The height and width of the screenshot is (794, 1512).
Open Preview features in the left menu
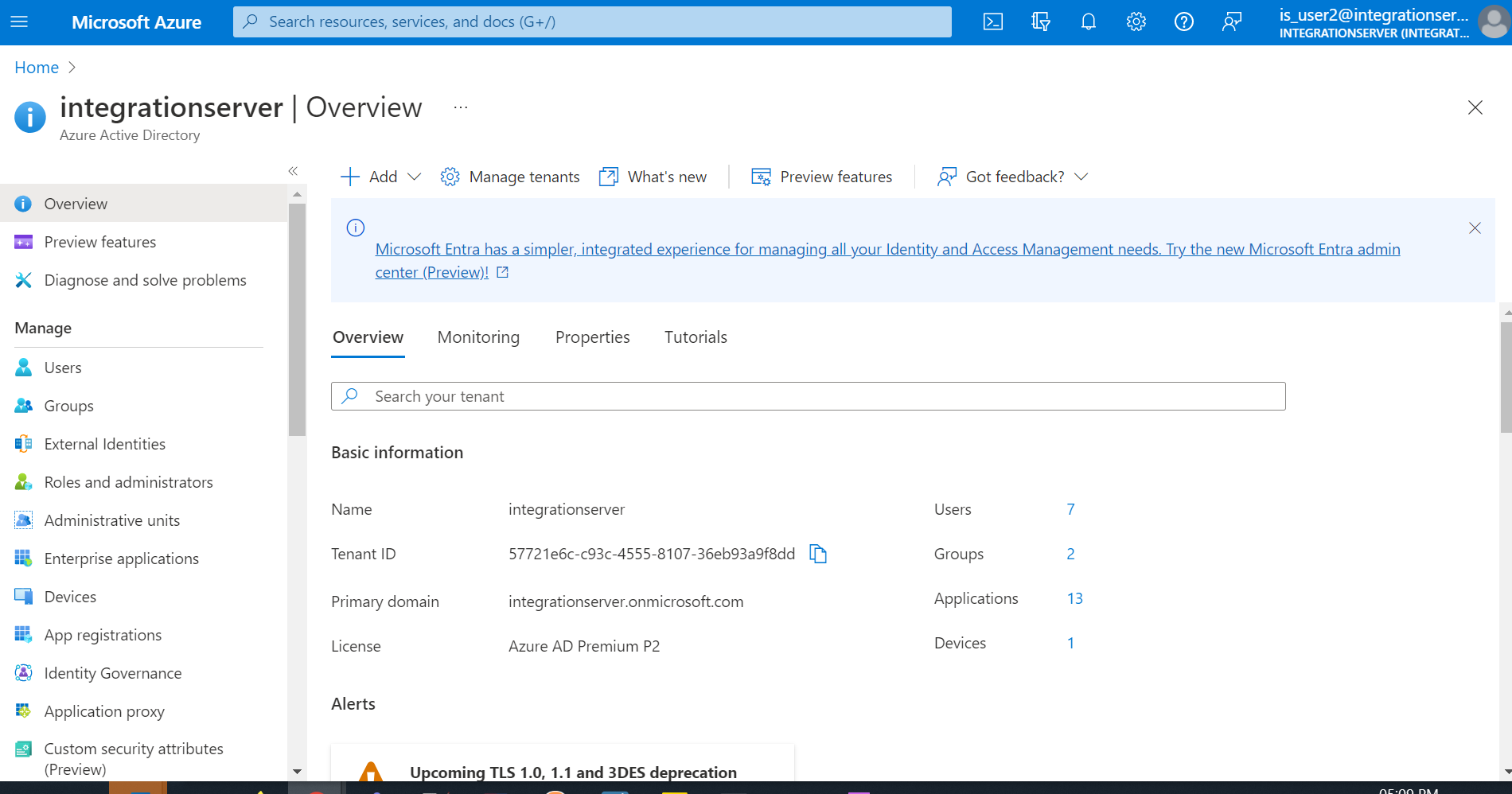click(143, 242)
